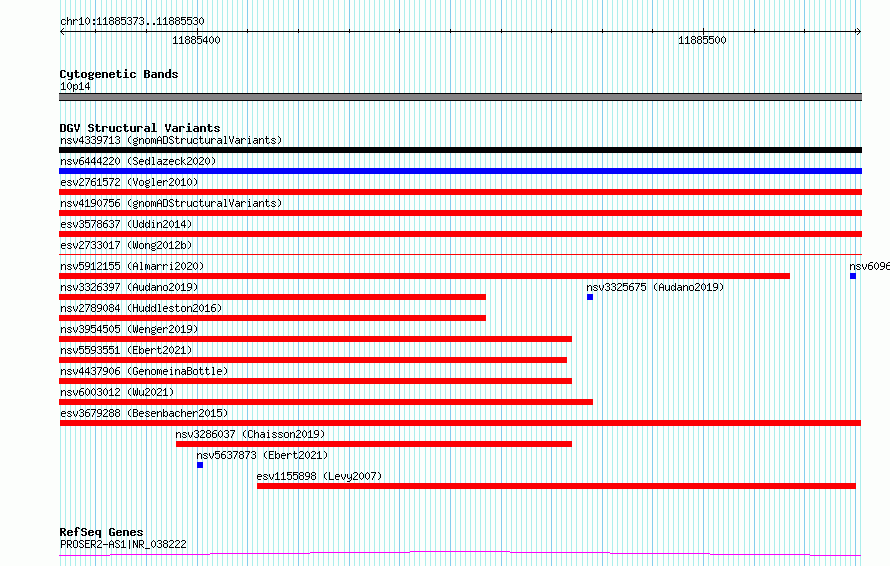The width and height of the screenshot is (890, 566).
Task: Click the chr10:11885373..11885530 coordinates text
Action: coord(132,22)
